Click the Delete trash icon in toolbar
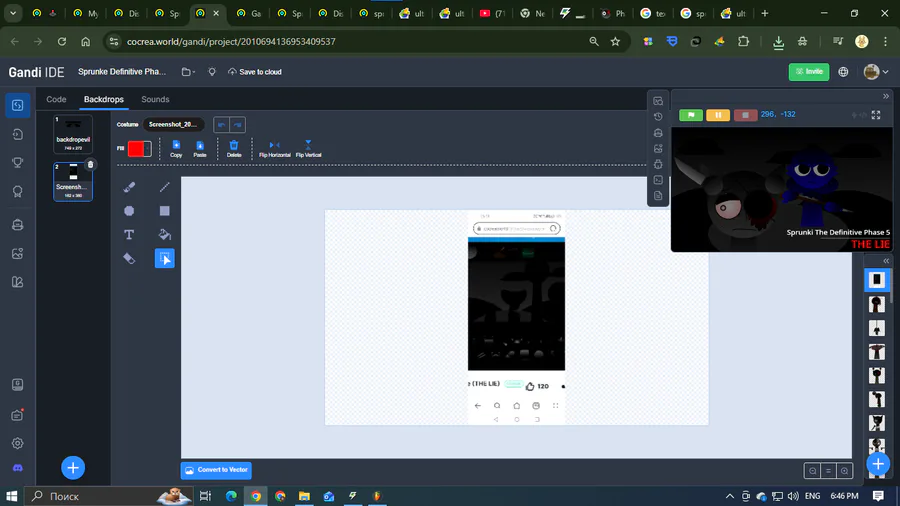This screenshot has width=900, height=506. point(234,149)
